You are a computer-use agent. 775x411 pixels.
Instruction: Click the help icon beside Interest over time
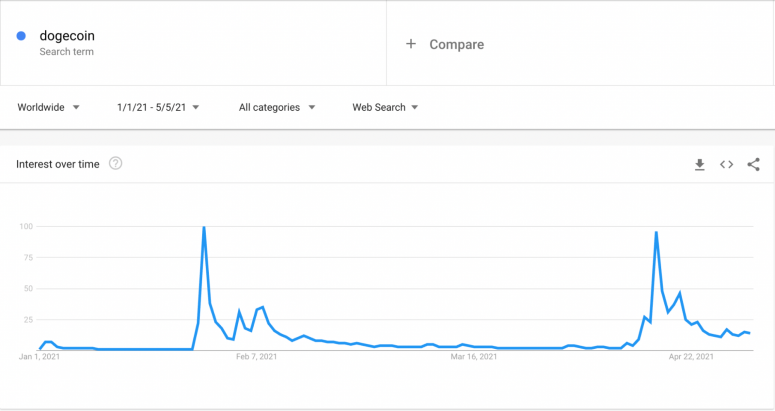pyautogui.click(x=116, y=164)
